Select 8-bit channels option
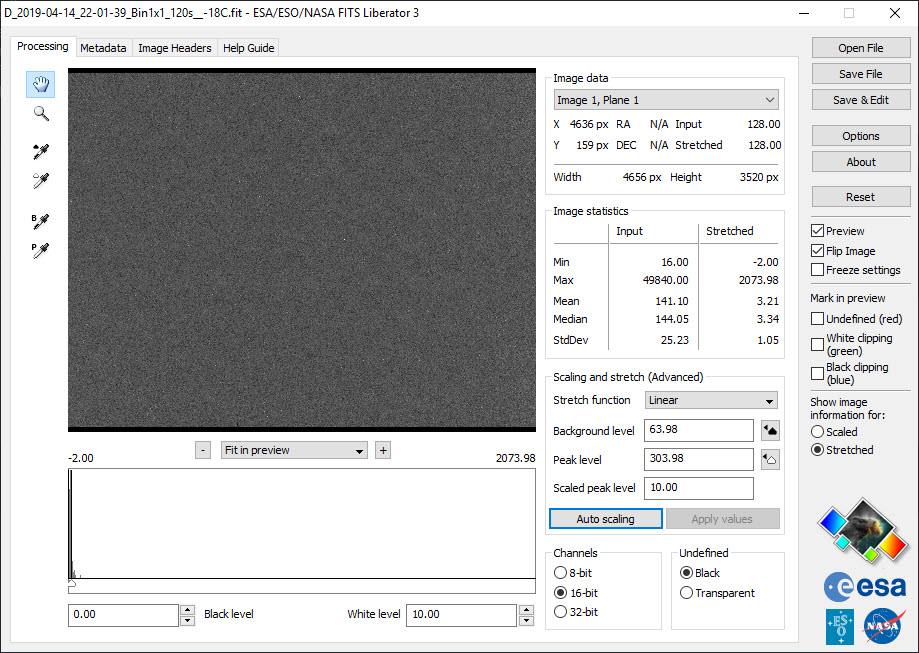 [x=560, y=573]
